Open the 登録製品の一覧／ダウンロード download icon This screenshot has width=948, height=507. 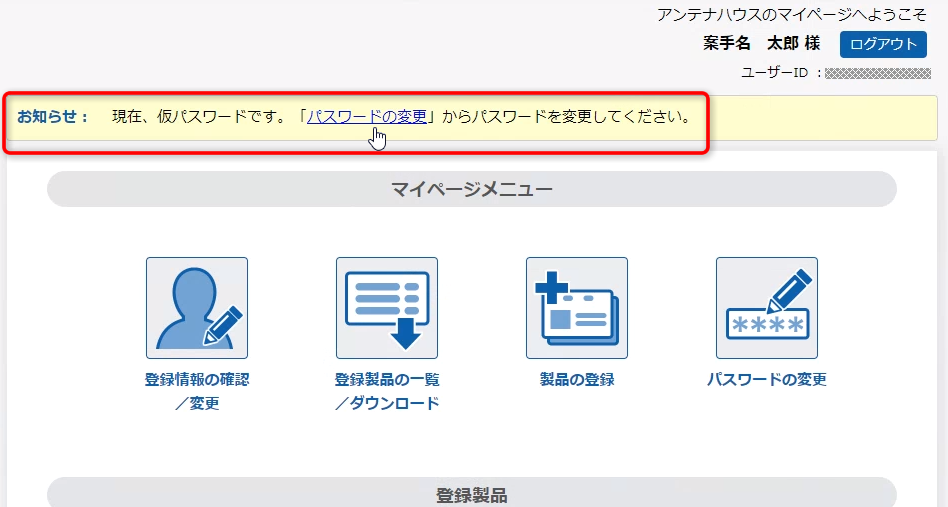[387, 308]
